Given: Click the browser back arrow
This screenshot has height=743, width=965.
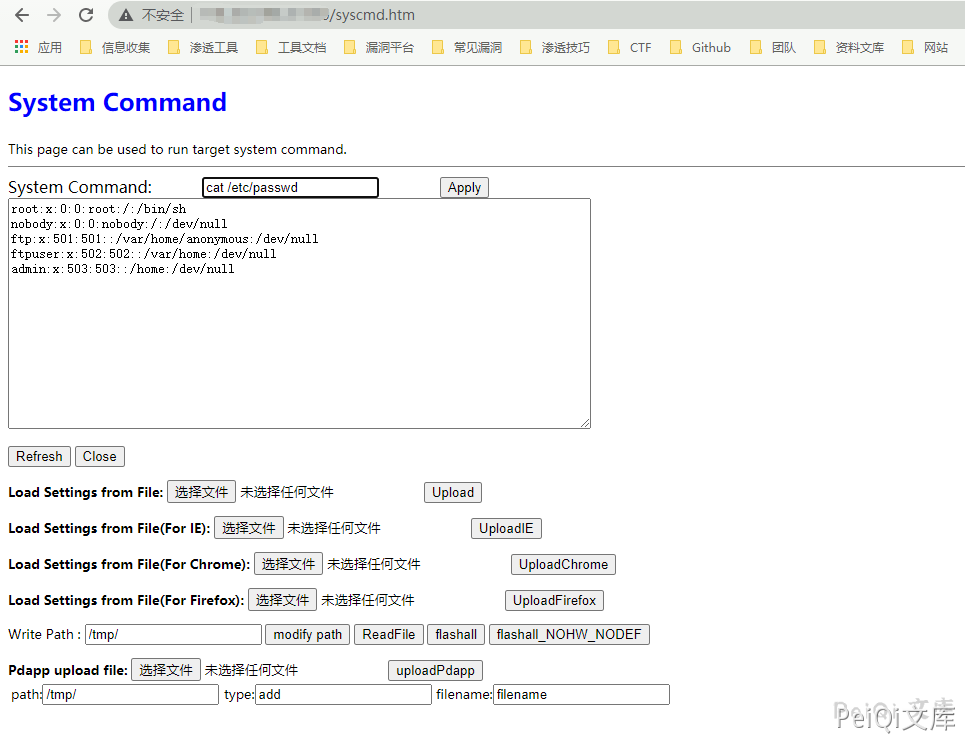Looking at the screenshot, I should pyautogui.click(x=22, y=15).
